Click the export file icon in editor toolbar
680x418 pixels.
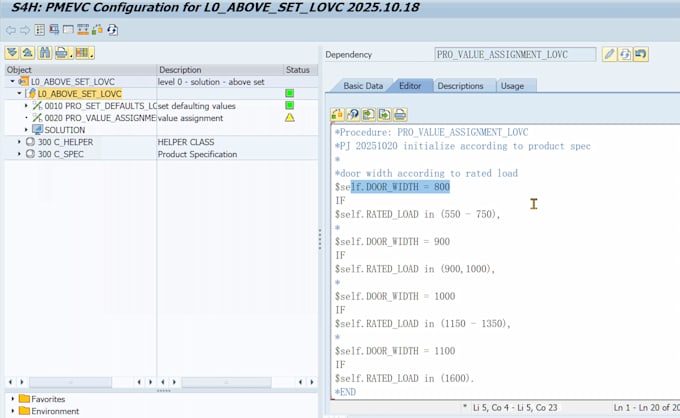(384, 114)
